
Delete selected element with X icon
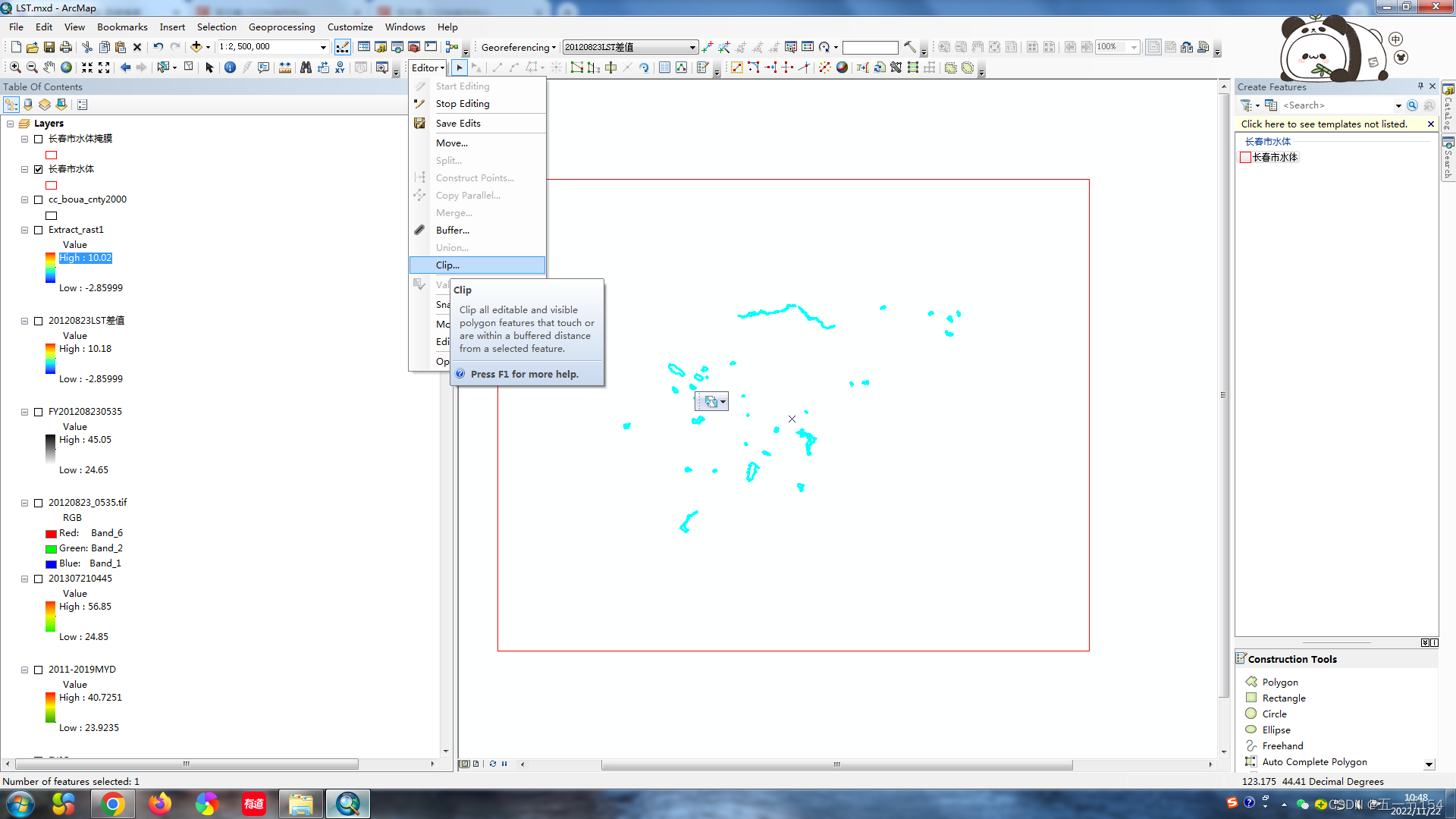137,47
